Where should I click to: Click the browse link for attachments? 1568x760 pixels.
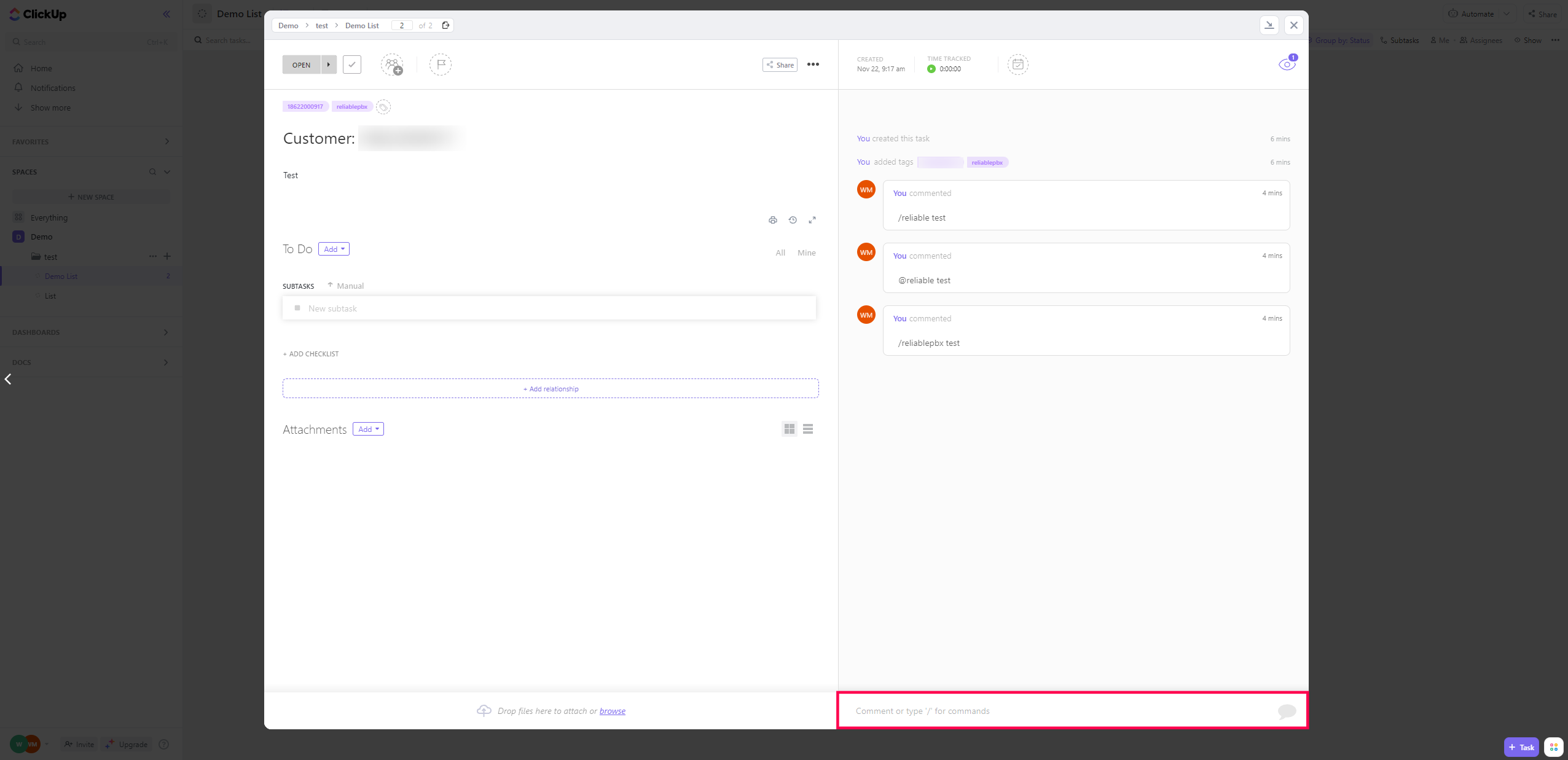coord(613,711)
